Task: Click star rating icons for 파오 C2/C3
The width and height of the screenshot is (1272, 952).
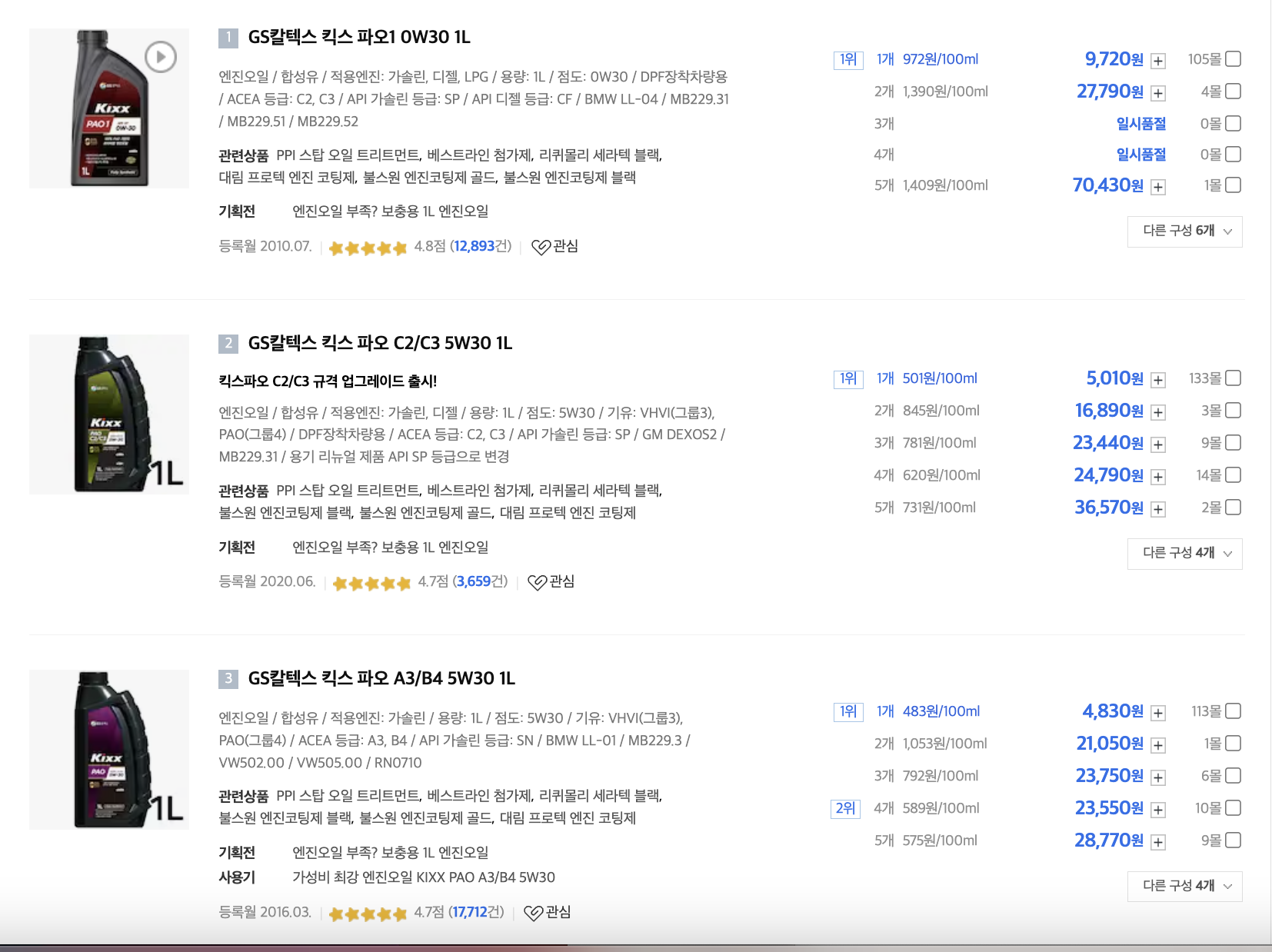Action: 371,583
